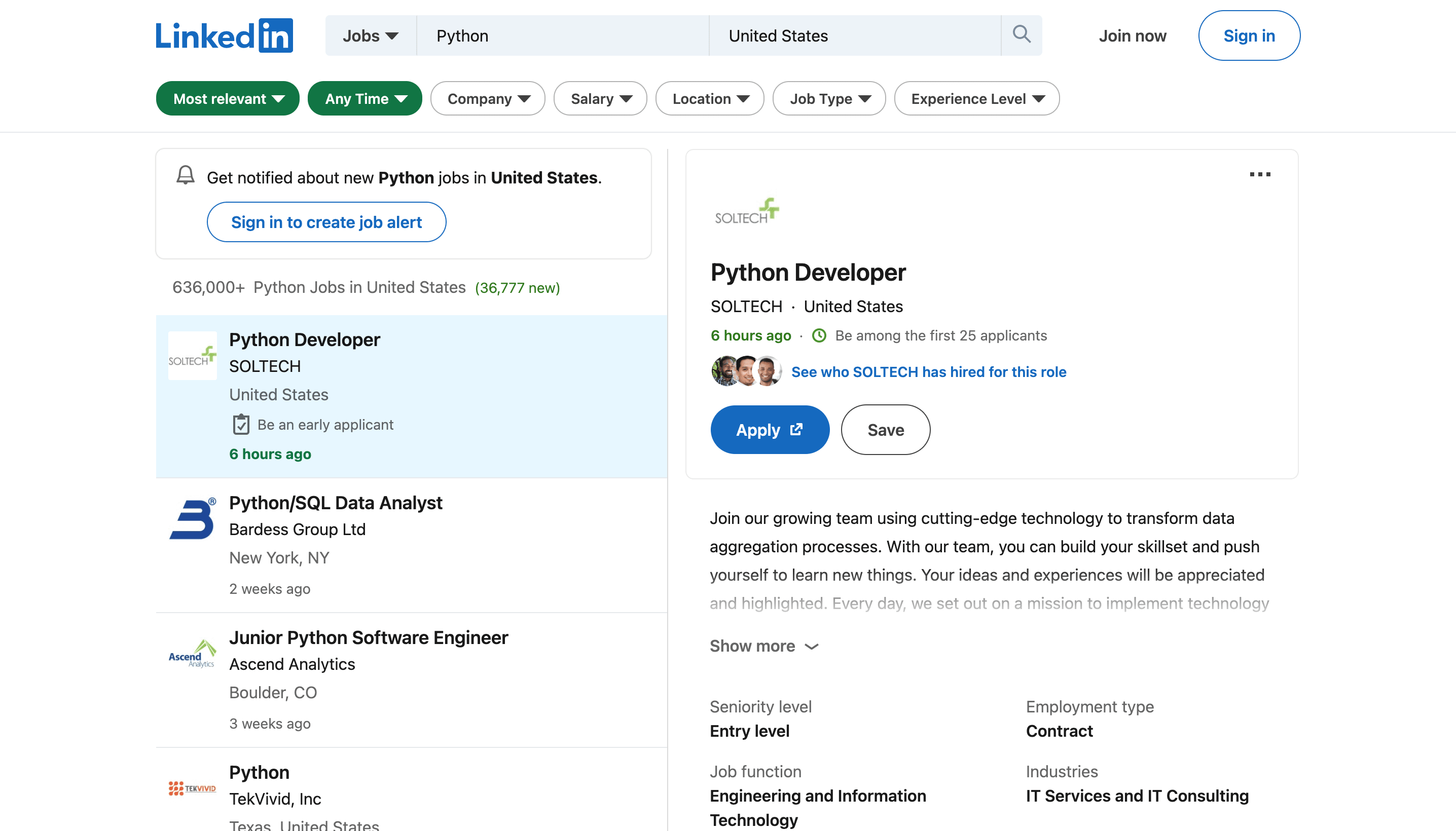Screen dimensions: 1456x831
Task: Click the early applicant clipboard icon
Action: pos(241,424)
